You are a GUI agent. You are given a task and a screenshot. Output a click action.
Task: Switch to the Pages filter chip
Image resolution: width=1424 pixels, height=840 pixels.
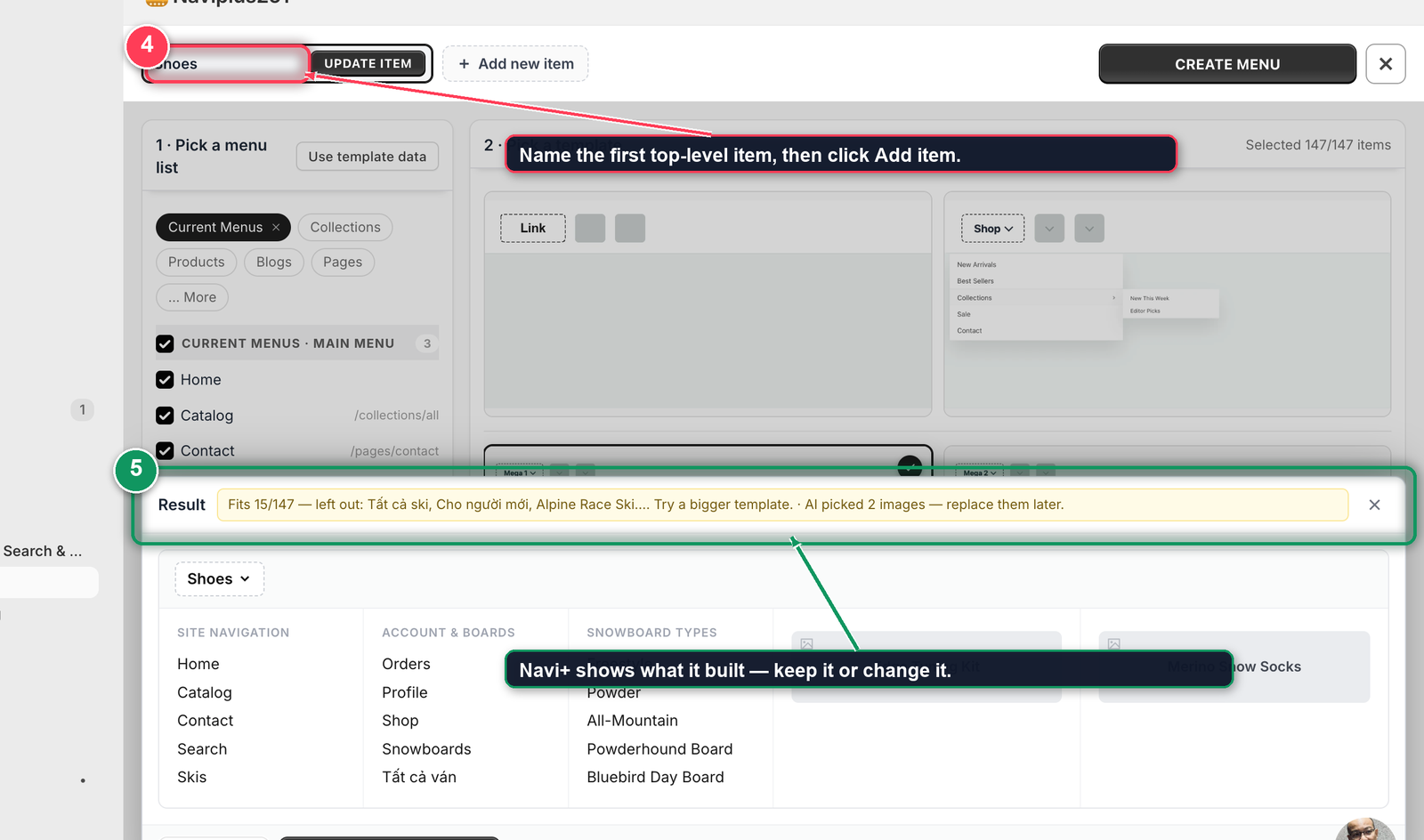(x=343, y=262)
